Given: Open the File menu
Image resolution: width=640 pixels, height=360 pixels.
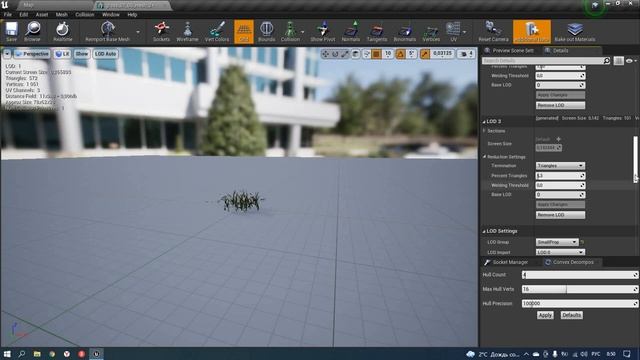Looking at the screenshot, I should [8, 14].
